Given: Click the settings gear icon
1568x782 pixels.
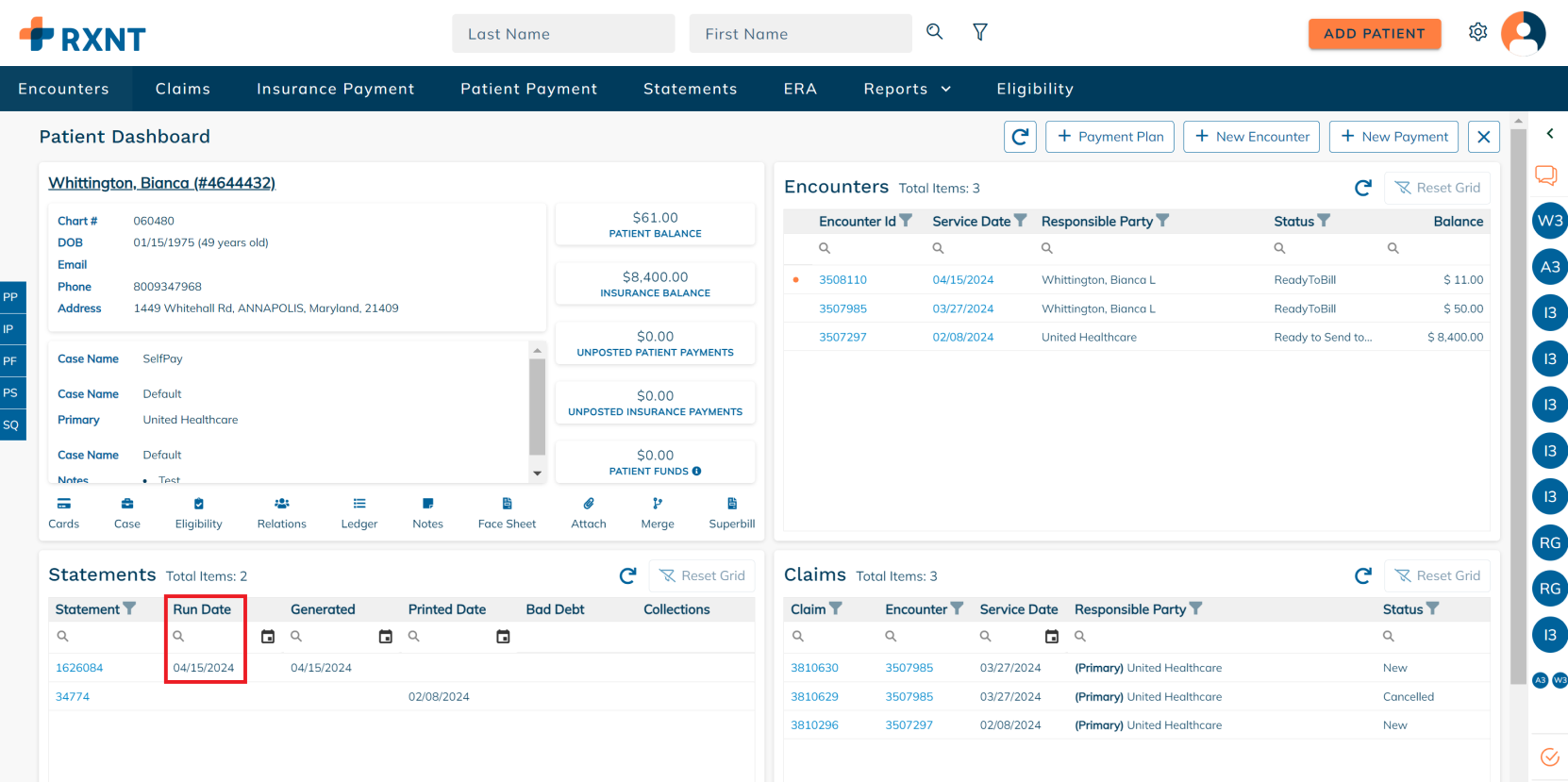Looking at the screenshot, I should click(x=1477, y=32).
